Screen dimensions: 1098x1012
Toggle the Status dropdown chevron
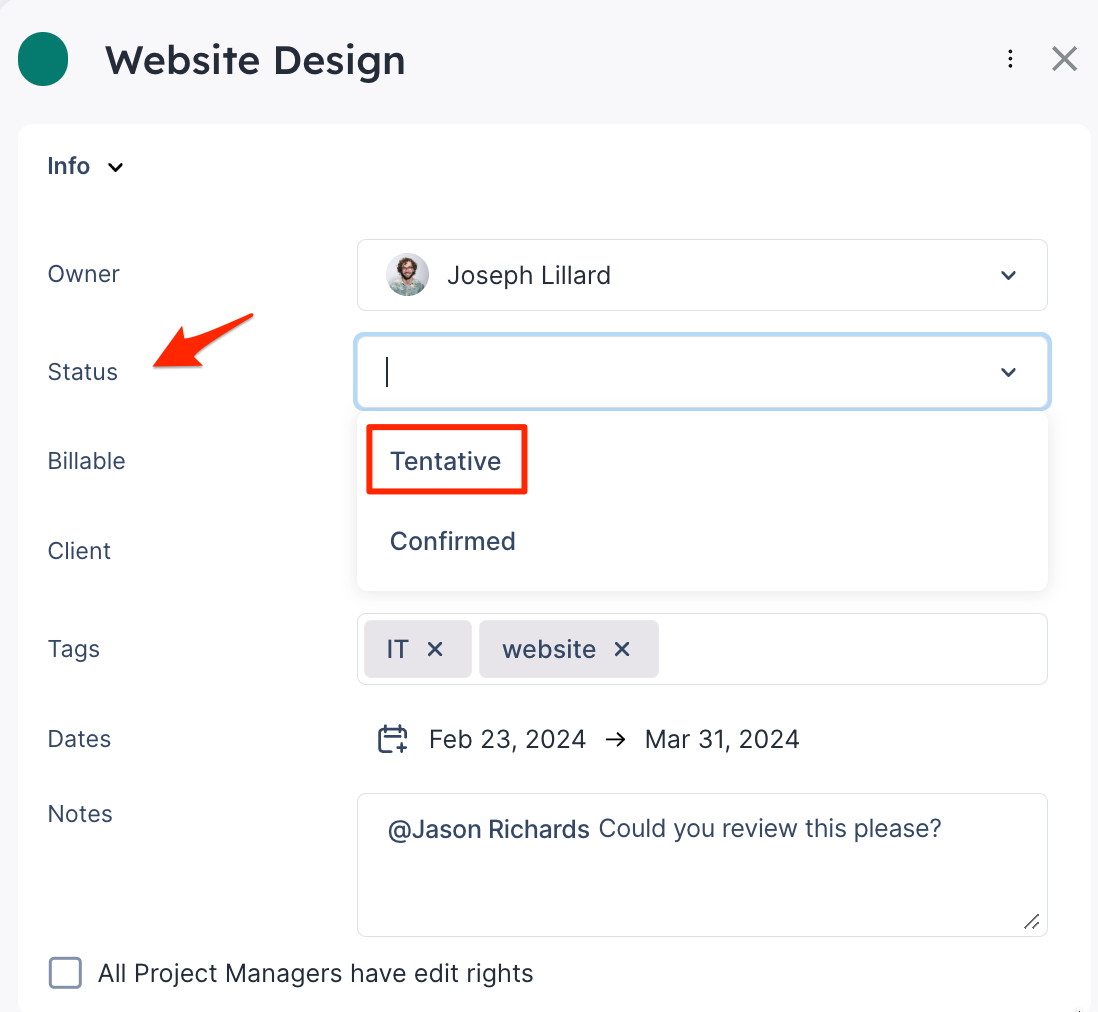pos(1008,372)
